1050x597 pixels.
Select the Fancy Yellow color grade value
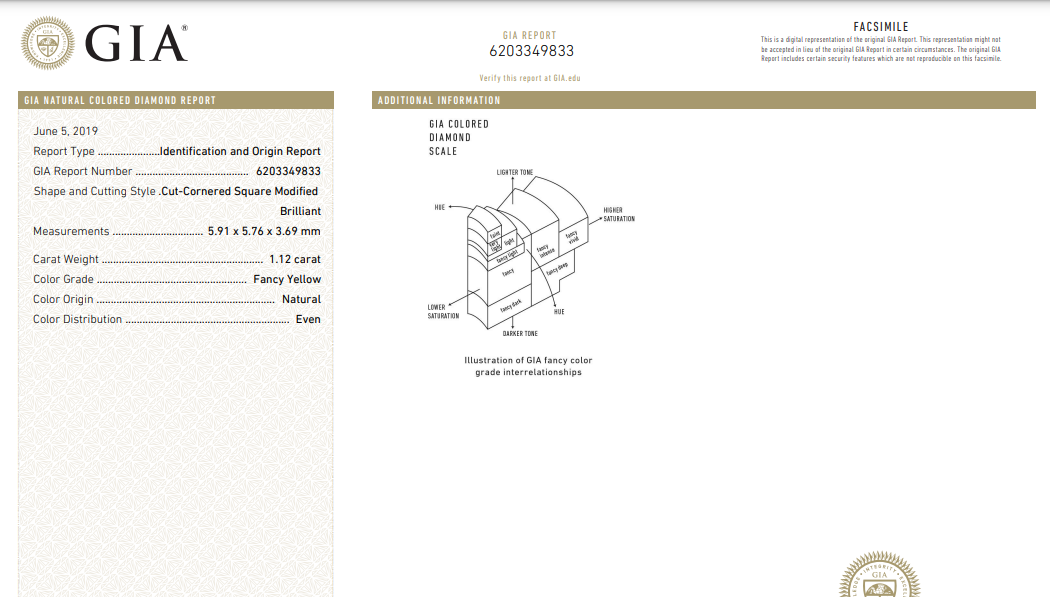point(287,280)
